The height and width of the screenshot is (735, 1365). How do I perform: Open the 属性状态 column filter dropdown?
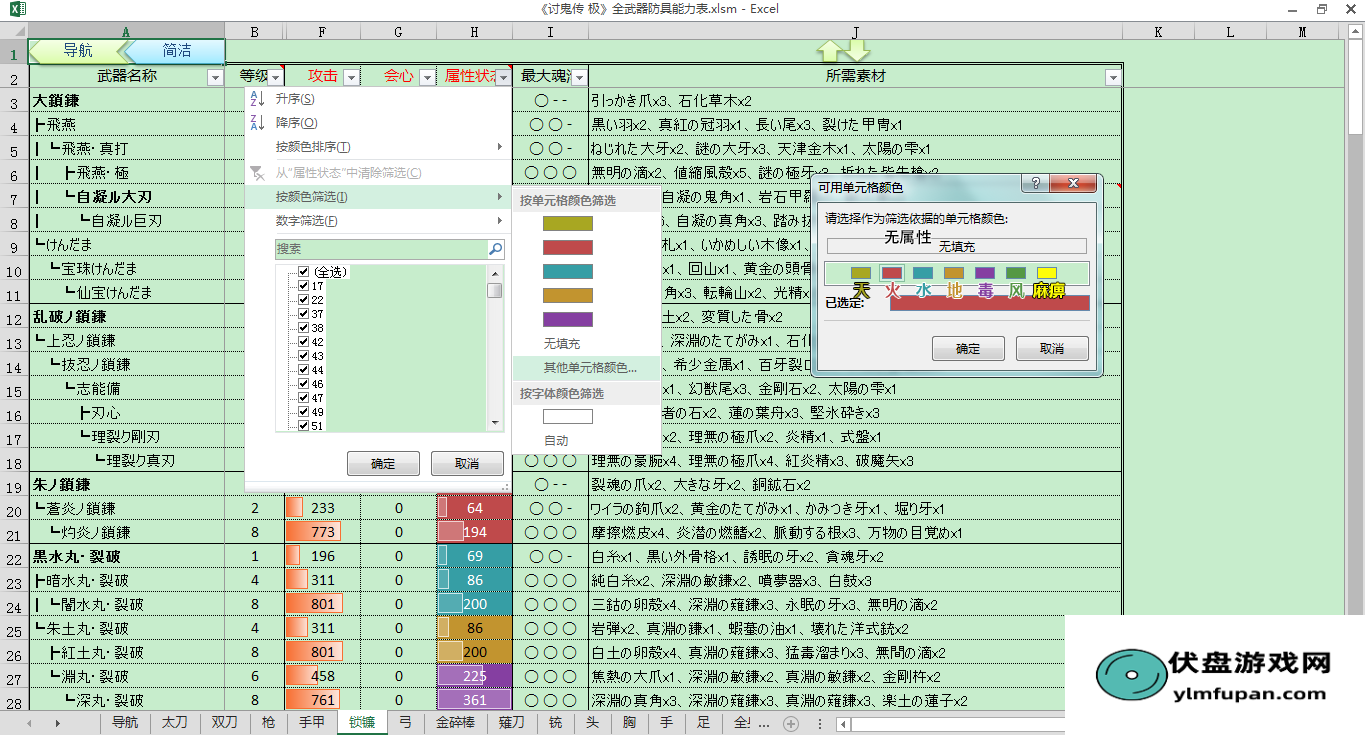click(503, 77)
